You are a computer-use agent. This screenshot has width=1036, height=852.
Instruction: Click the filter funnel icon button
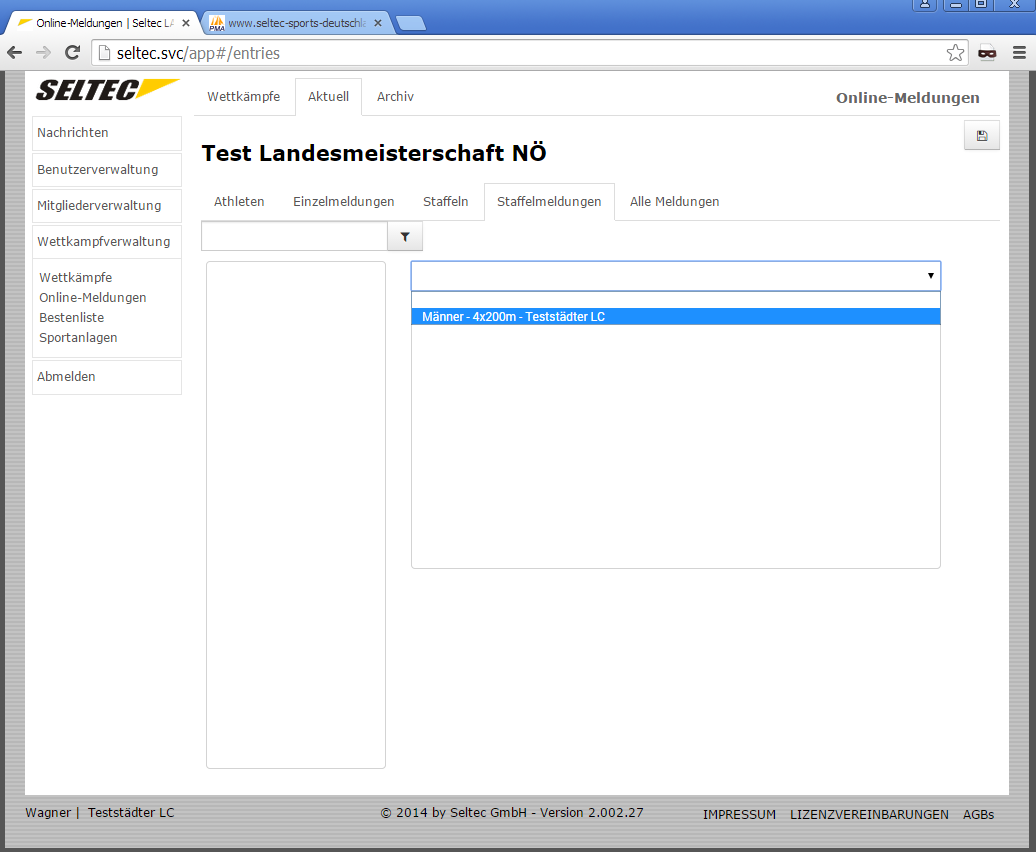tap(405, 237)
